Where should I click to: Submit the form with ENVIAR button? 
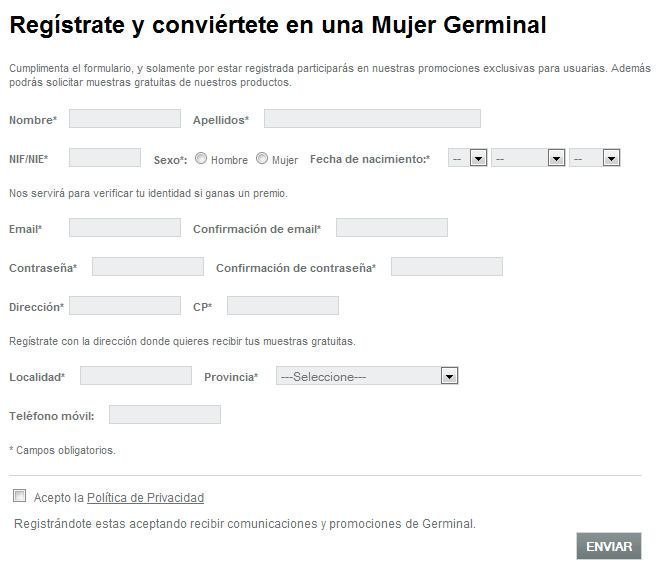tap(609, 546)
